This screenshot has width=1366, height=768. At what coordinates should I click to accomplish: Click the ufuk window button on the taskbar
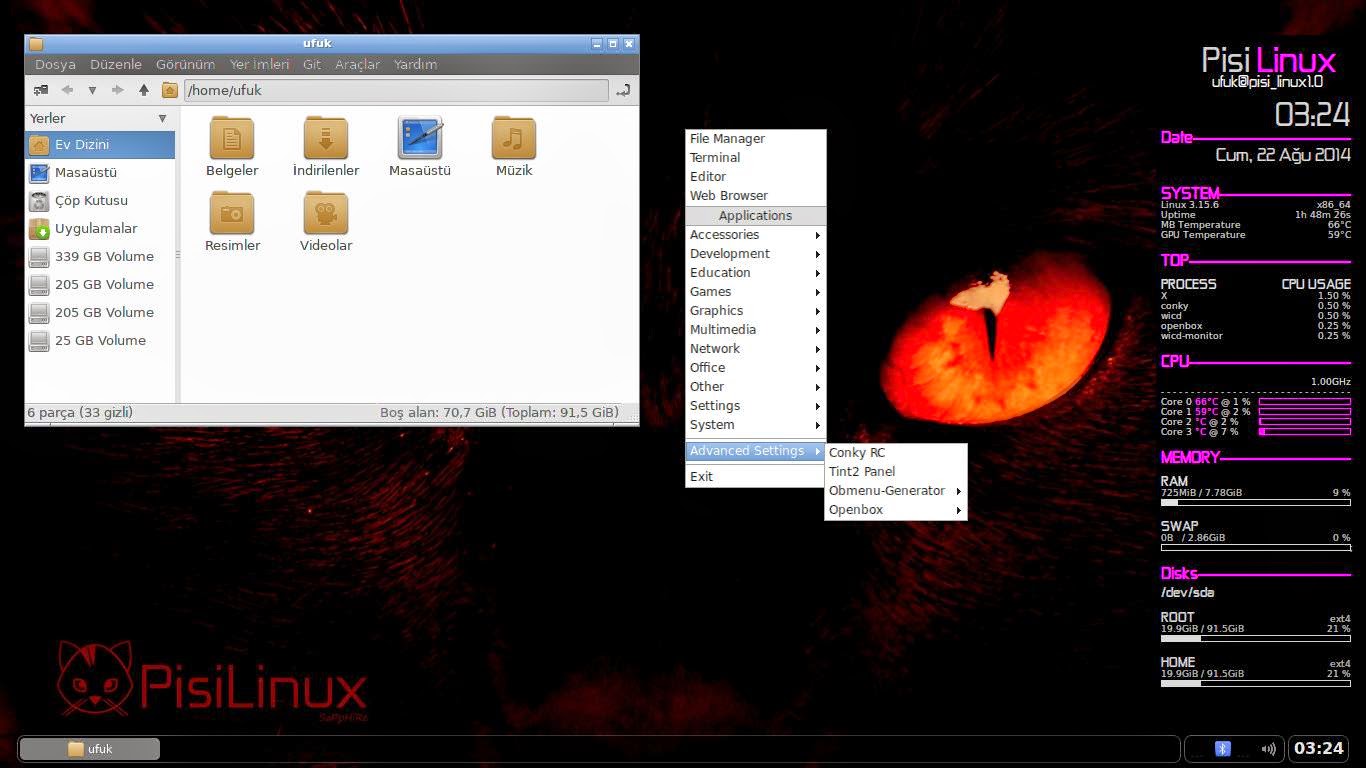(x=88, y=748)
